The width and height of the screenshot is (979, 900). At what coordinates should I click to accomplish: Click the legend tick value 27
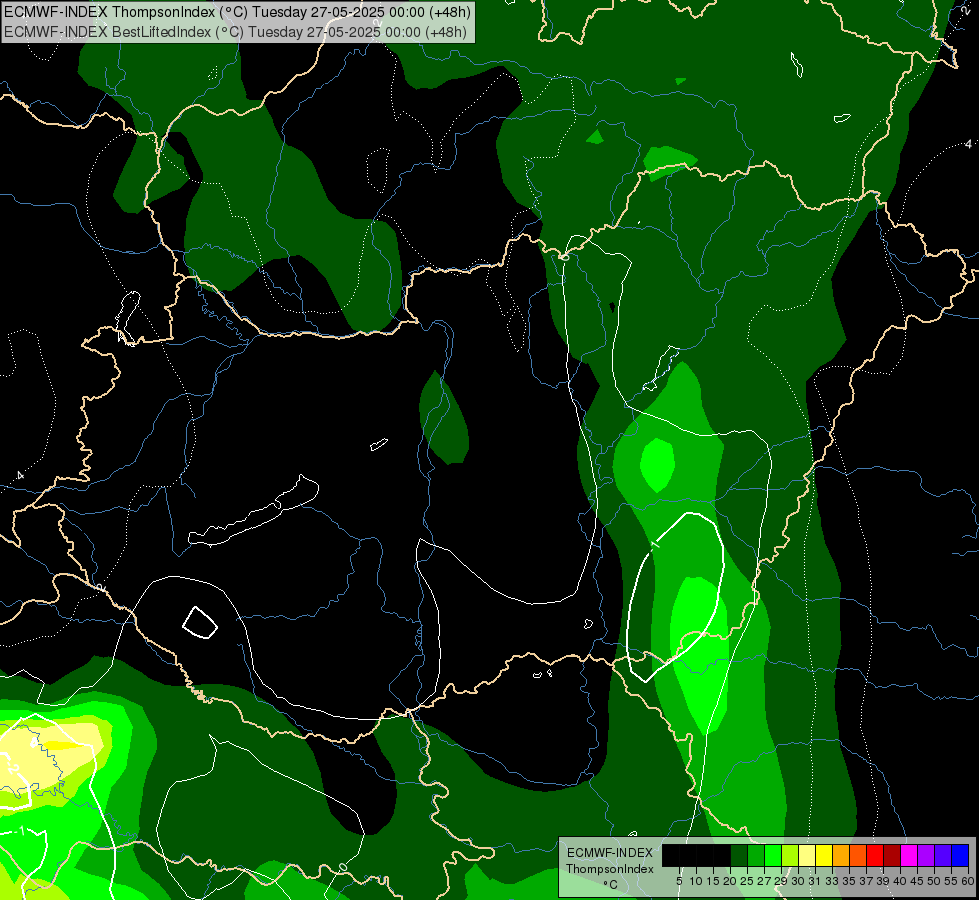(764, 881)
